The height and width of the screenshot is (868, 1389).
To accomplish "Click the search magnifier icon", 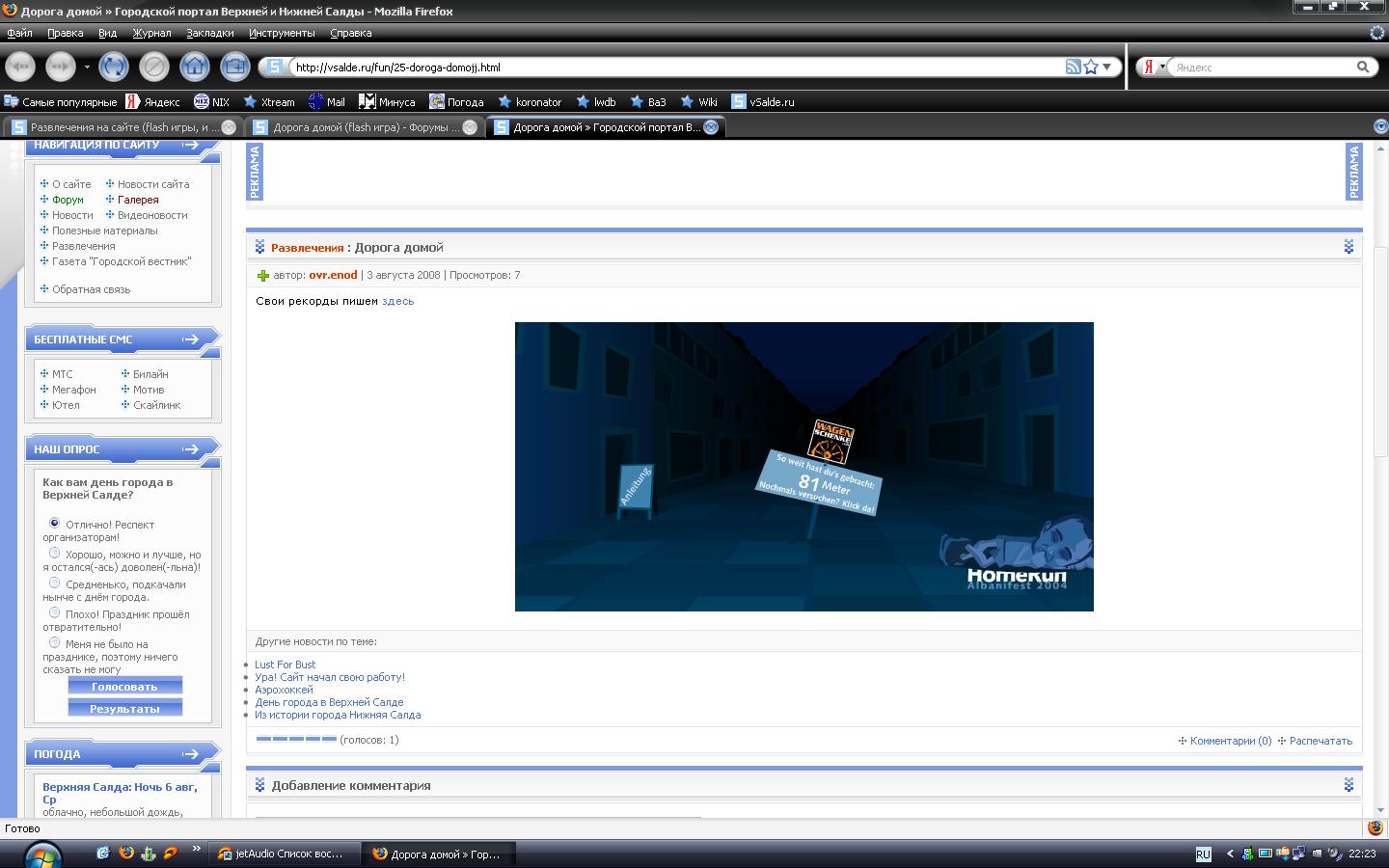I will pyautogui.click(x=1363, y=67).
